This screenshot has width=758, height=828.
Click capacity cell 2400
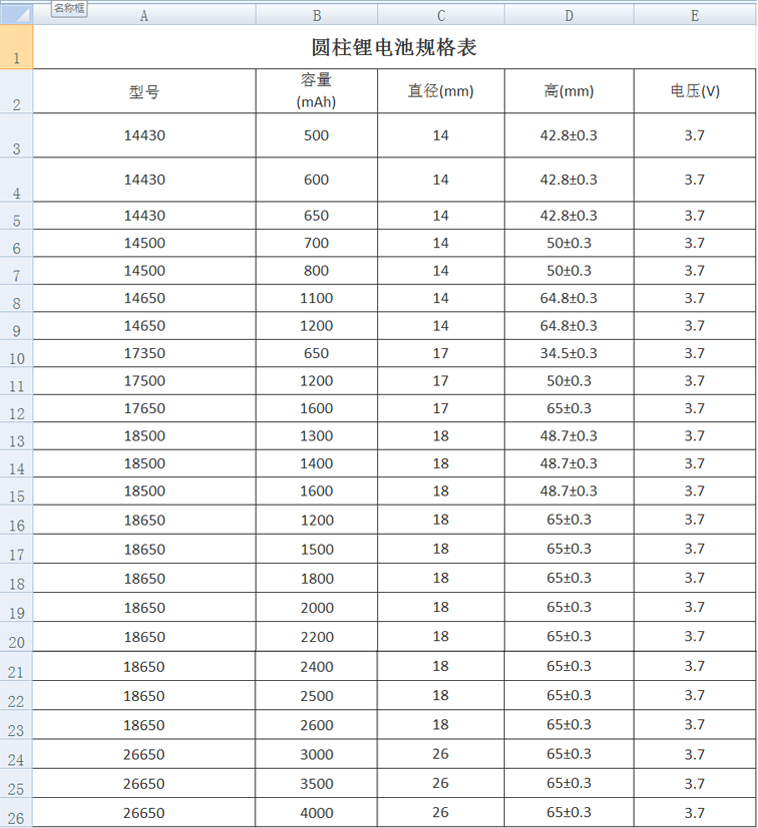pos(316,666)
